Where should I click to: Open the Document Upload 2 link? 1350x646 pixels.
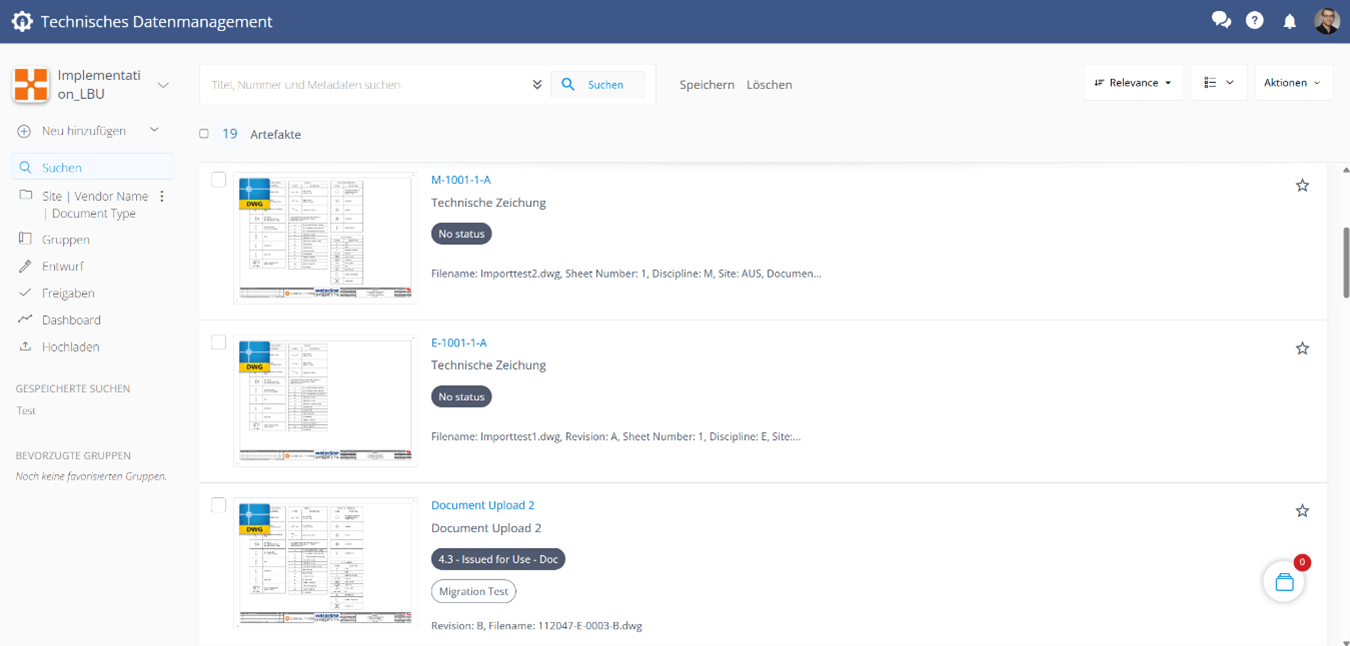click(482, 505)
